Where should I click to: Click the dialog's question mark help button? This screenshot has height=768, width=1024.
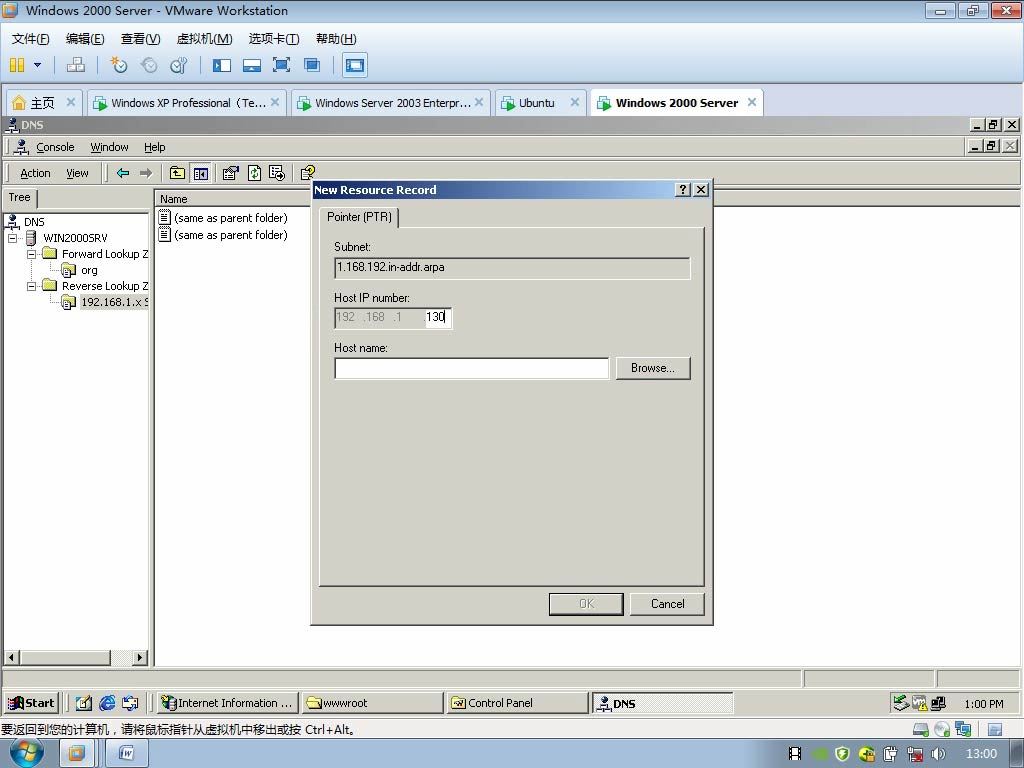[x=682, y=189]
